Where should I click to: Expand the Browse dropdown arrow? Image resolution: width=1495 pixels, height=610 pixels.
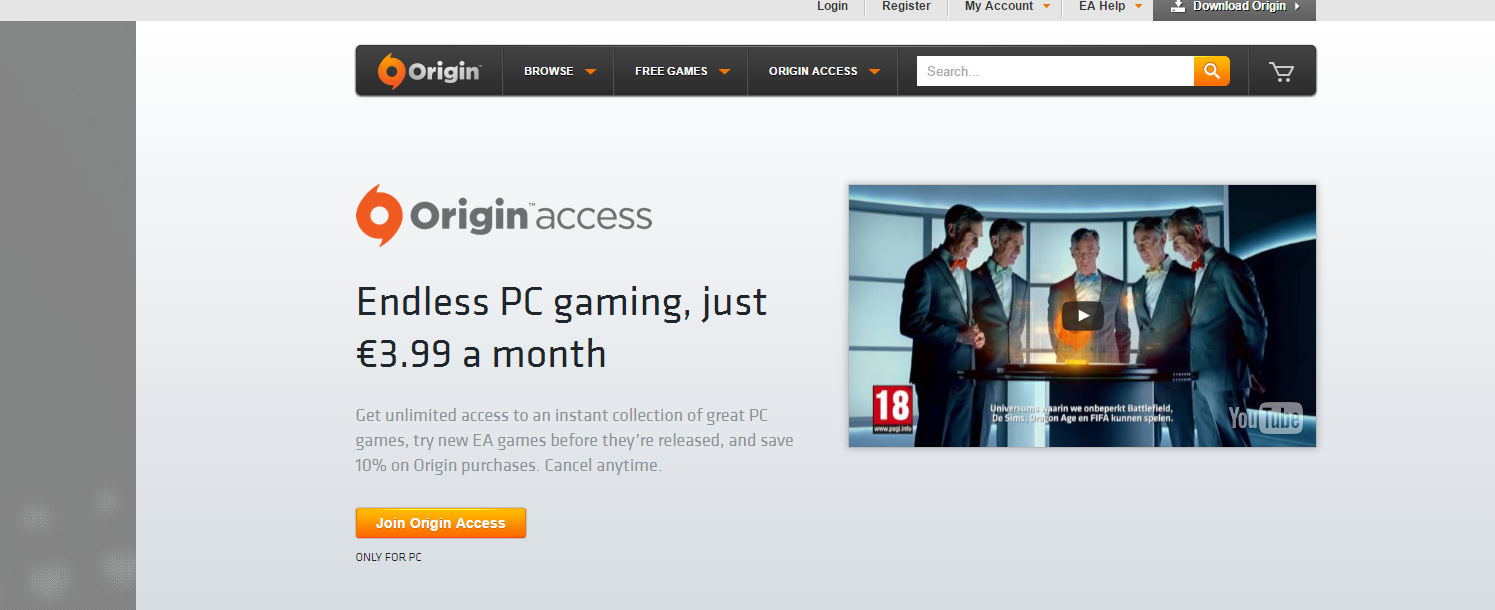coord(590,72)
